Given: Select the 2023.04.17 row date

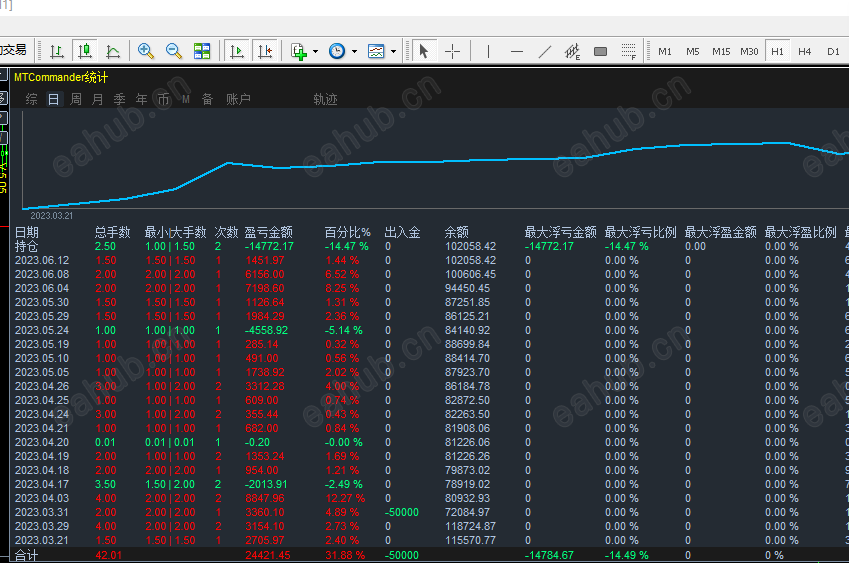Looking at the screenshot, I should [42, 485].
